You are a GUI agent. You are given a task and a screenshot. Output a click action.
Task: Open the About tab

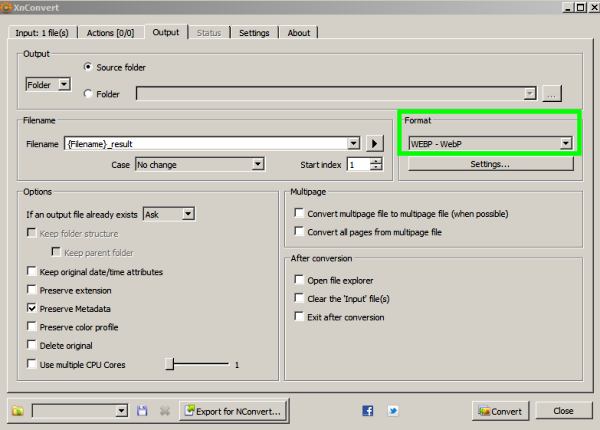tap(299, 33)
